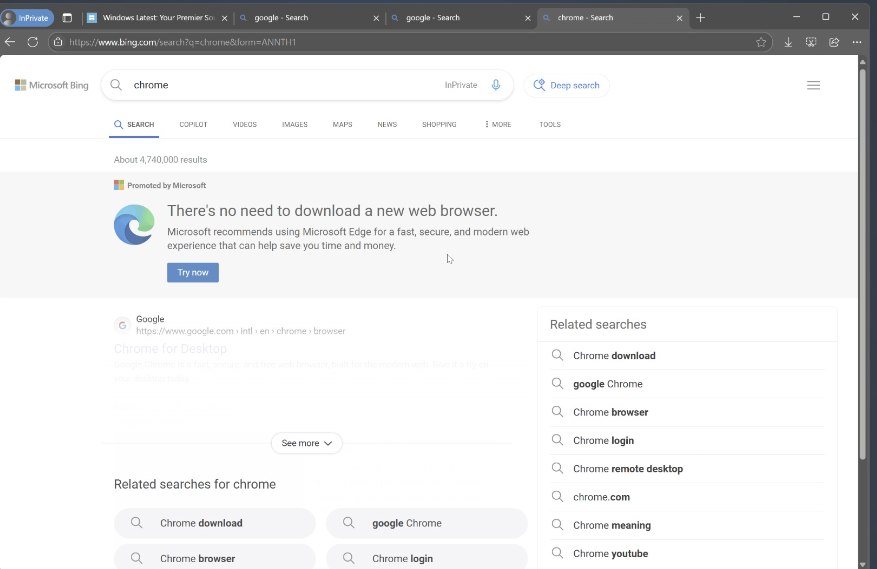877x569 pixels.
Task: Reload the page with refresh icon
Action: (32, 42)
